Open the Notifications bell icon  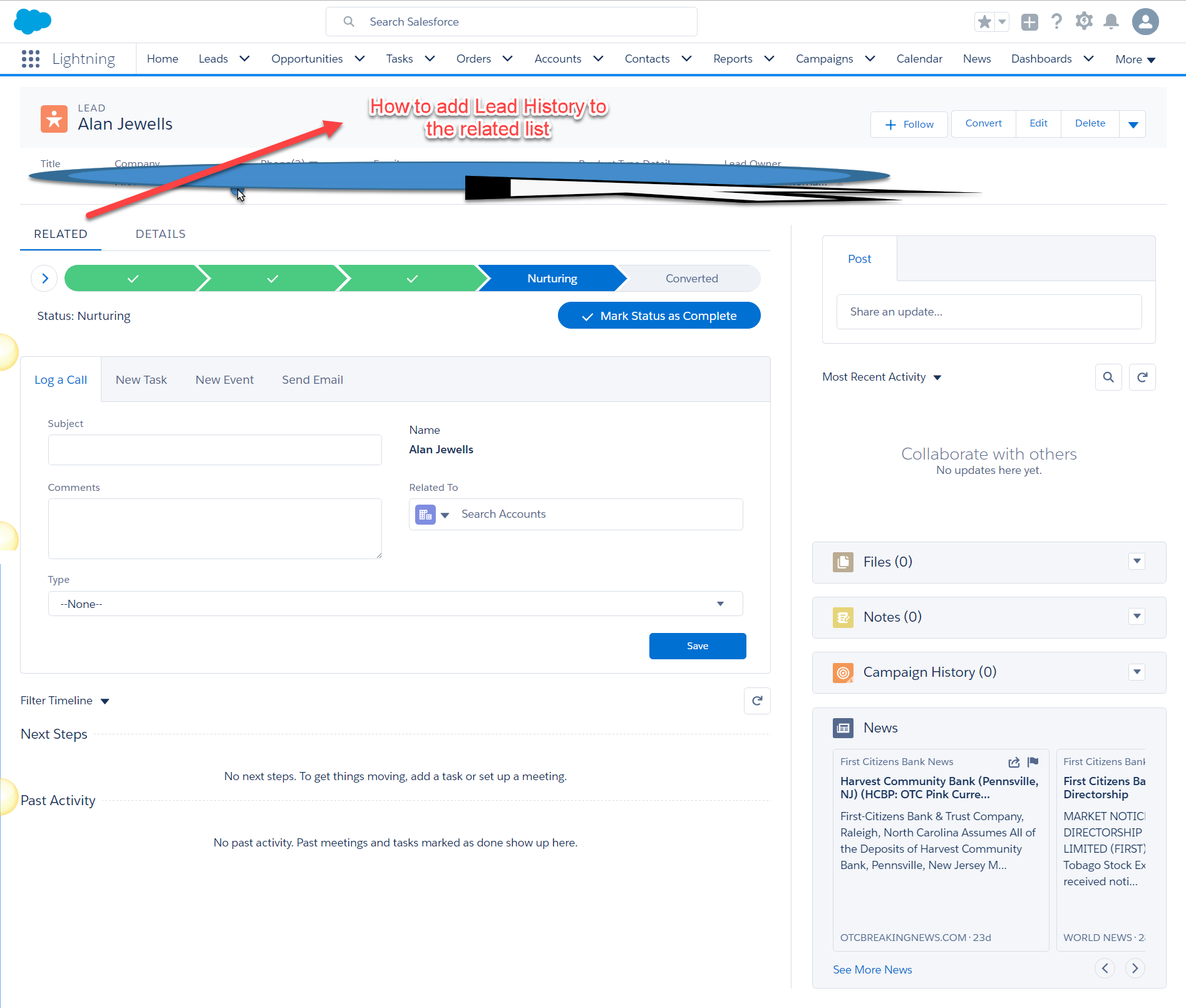[x=1111, y=22]
